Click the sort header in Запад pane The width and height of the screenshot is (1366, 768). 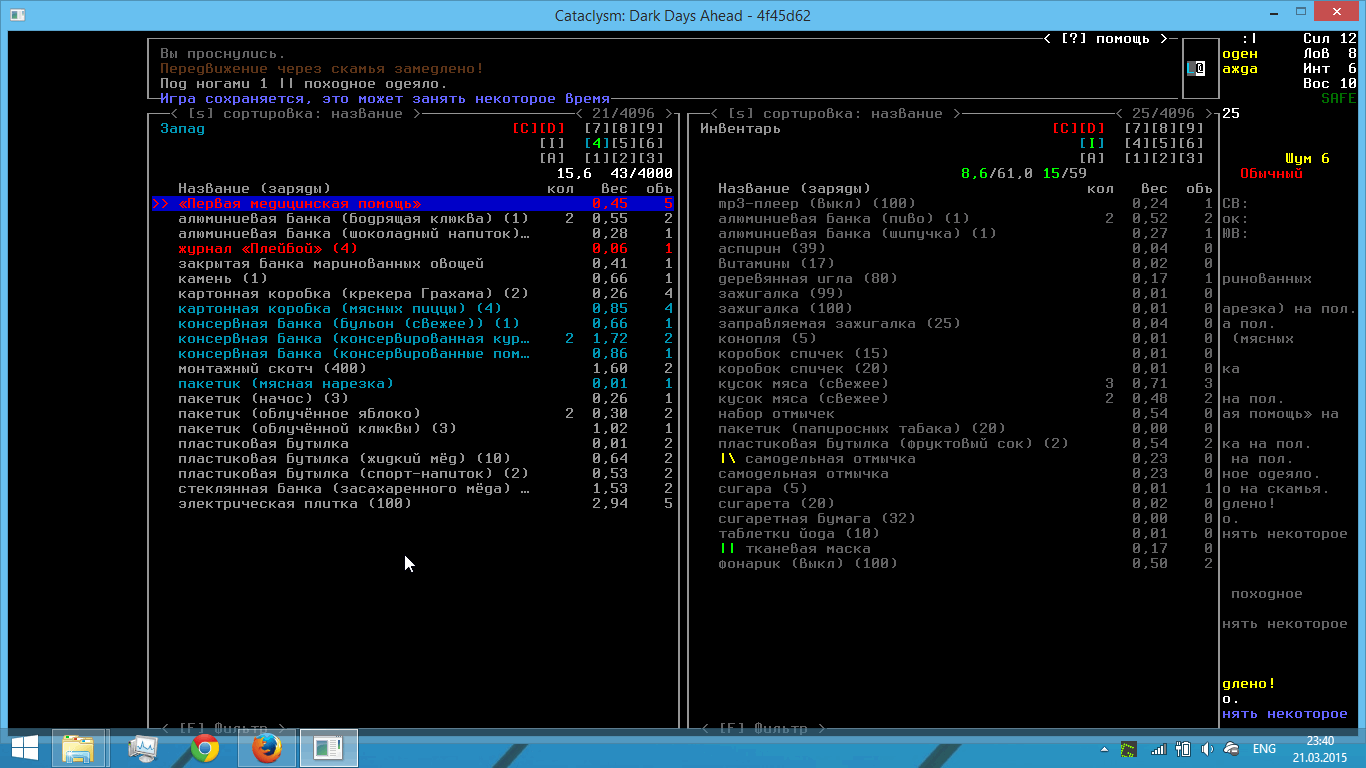point(293,114)
